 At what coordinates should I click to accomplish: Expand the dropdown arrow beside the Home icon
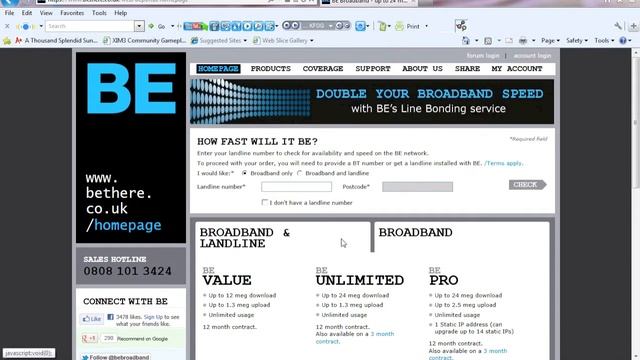(476, 41)
